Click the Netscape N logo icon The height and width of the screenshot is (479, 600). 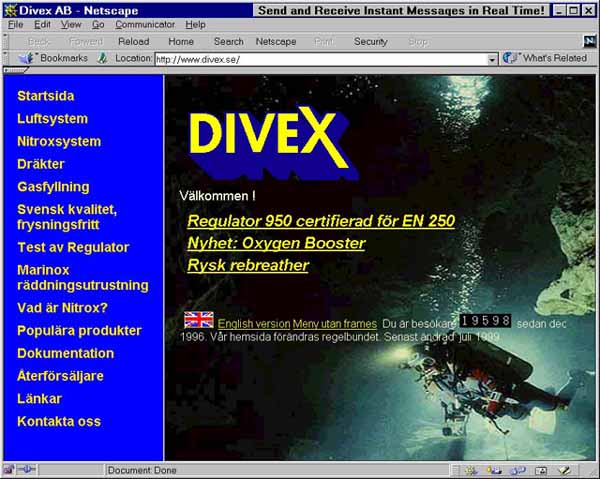pyautogui.click(x=589, y=41)
